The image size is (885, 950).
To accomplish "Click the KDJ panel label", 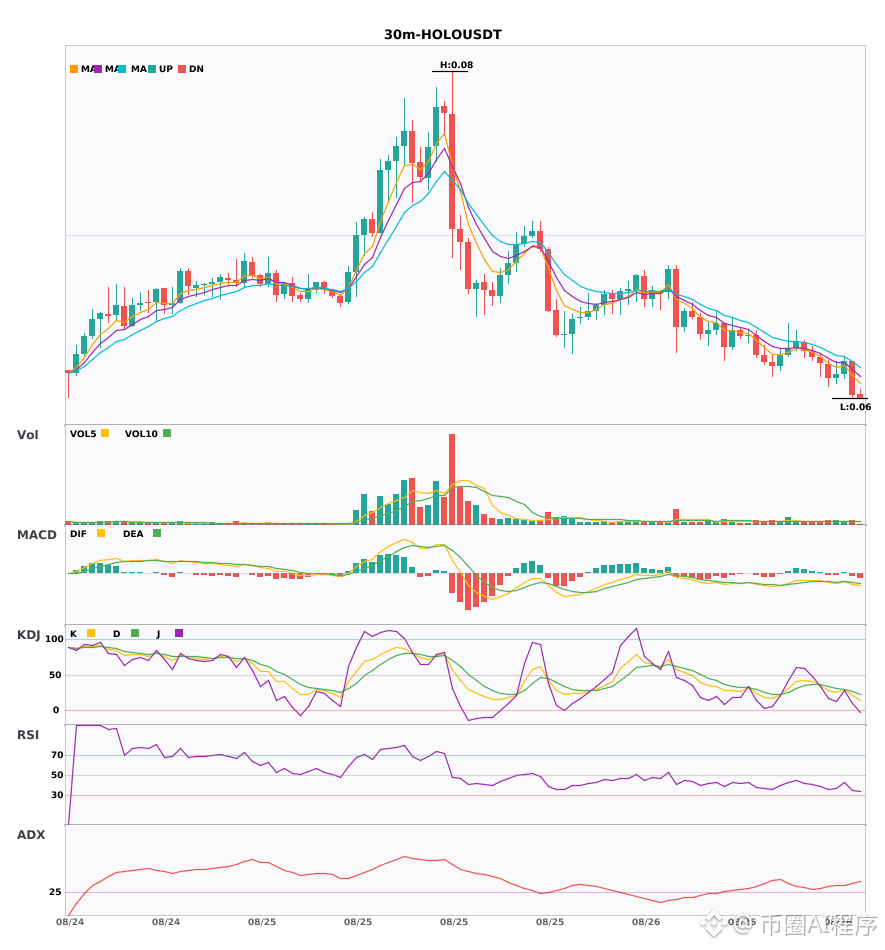I will tap(28, 635).
